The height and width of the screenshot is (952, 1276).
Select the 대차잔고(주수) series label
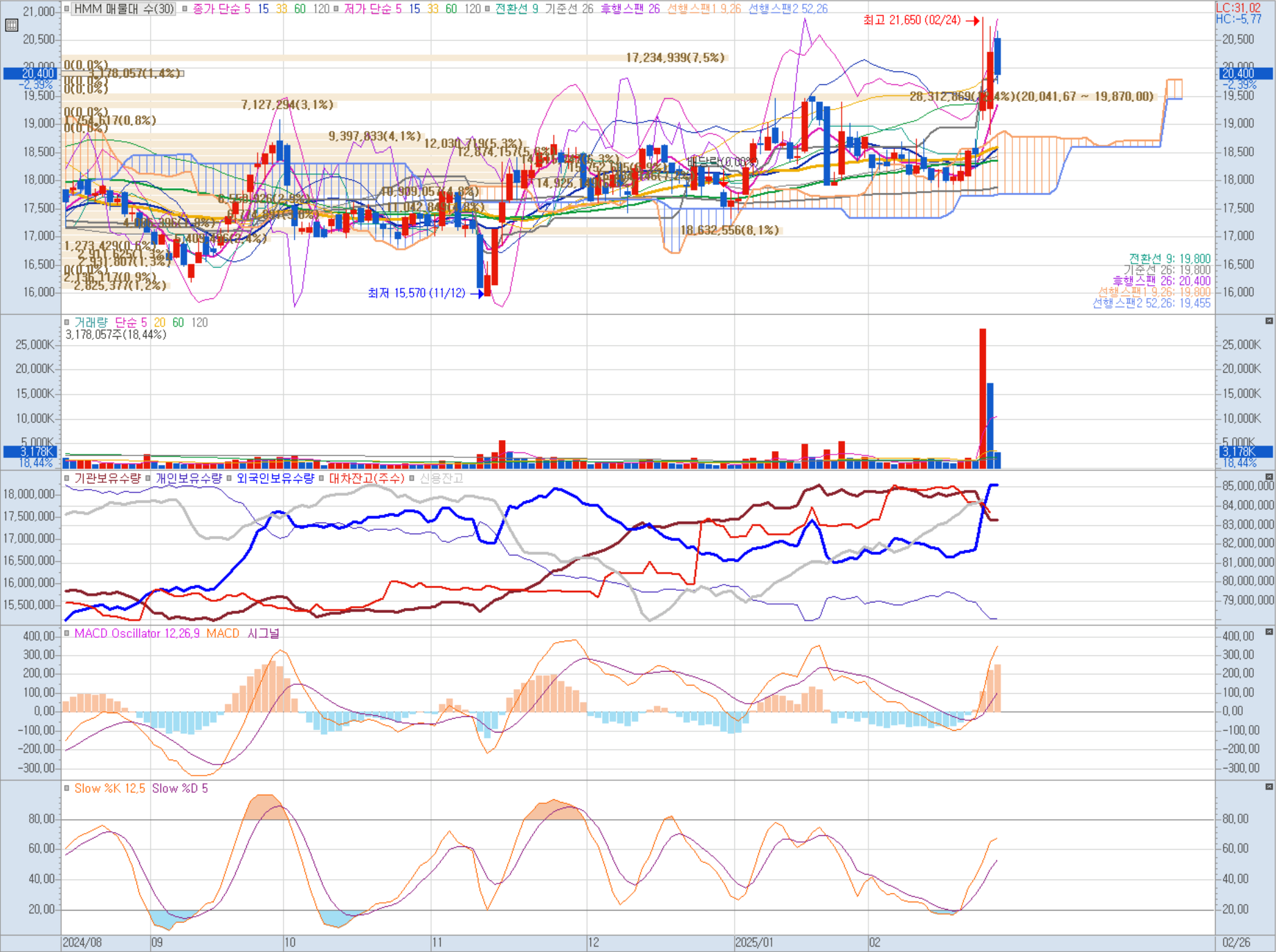pyautogui.click(x=367, y=478)
